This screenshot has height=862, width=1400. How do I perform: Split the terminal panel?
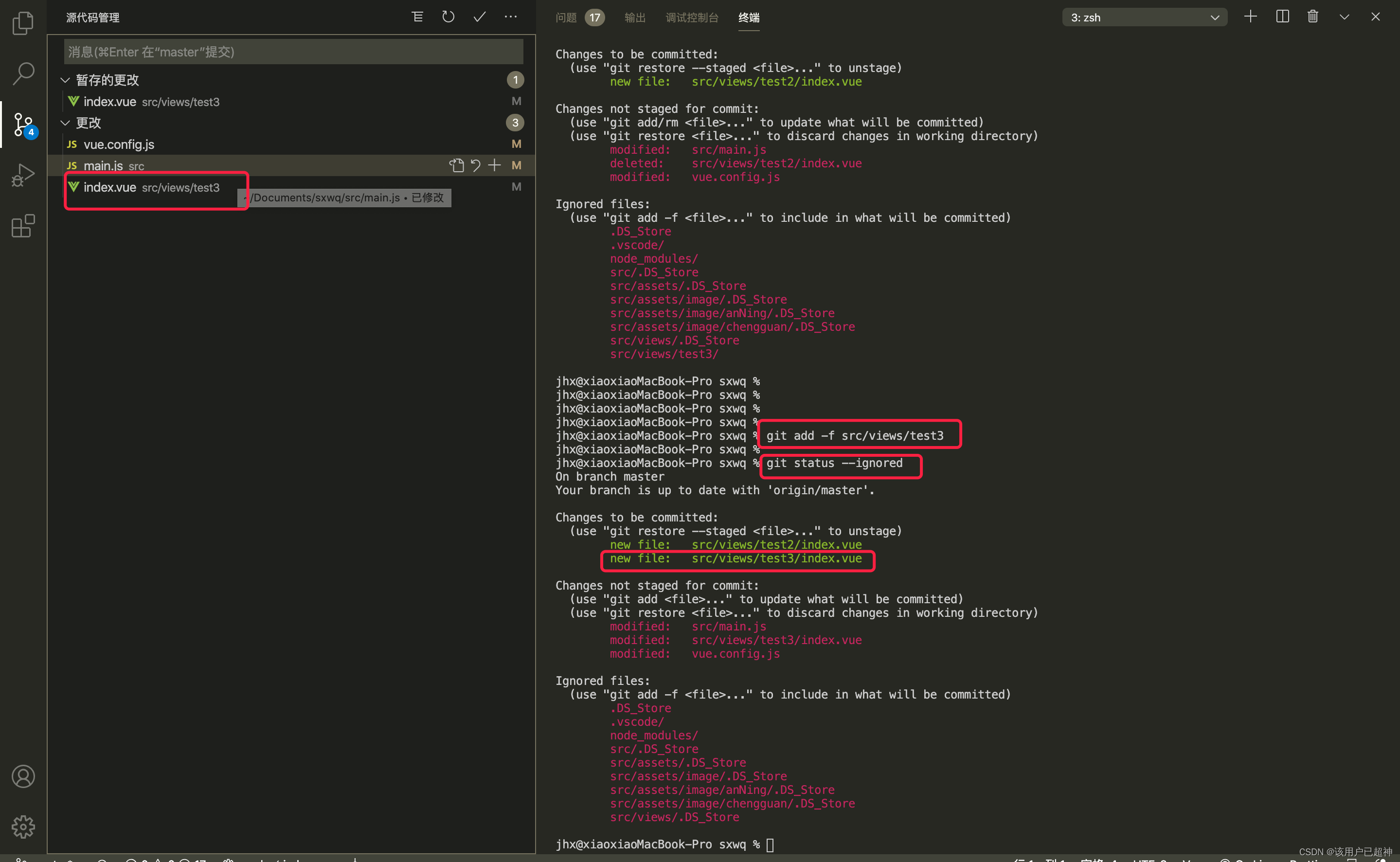[1283, 17]
